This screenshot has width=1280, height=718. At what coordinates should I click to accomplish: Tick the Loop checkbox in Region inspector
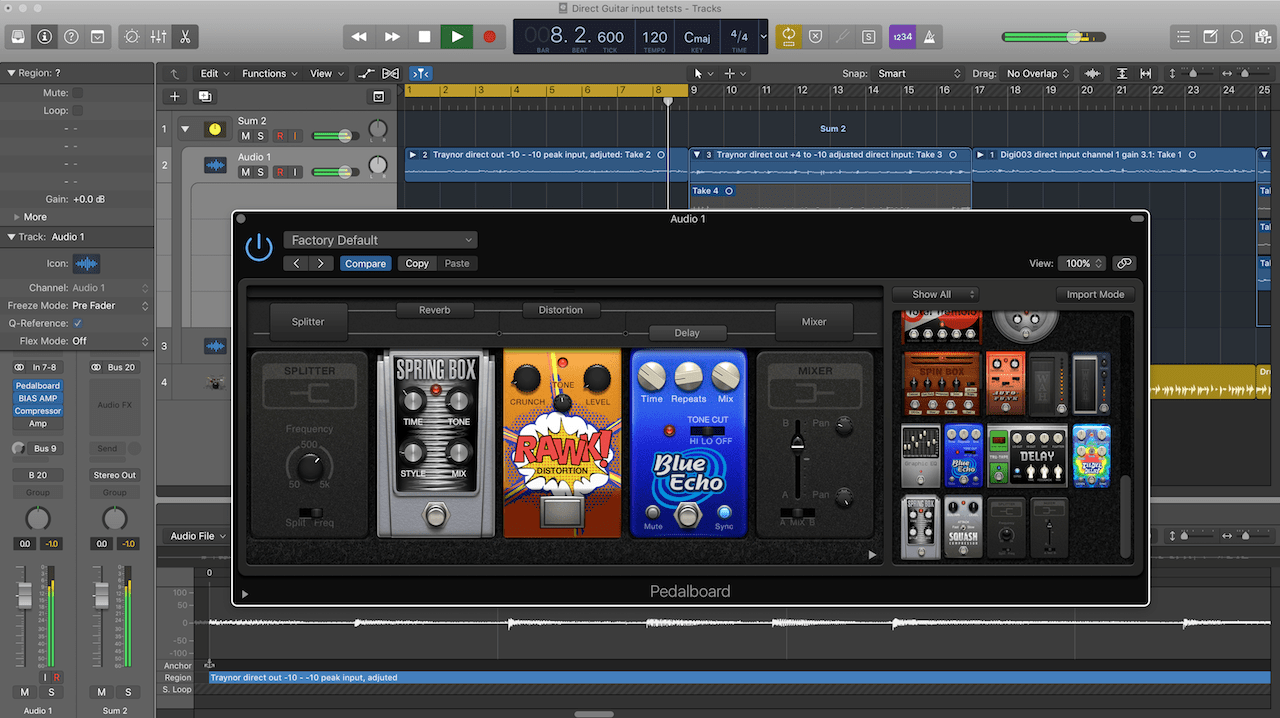77,110
